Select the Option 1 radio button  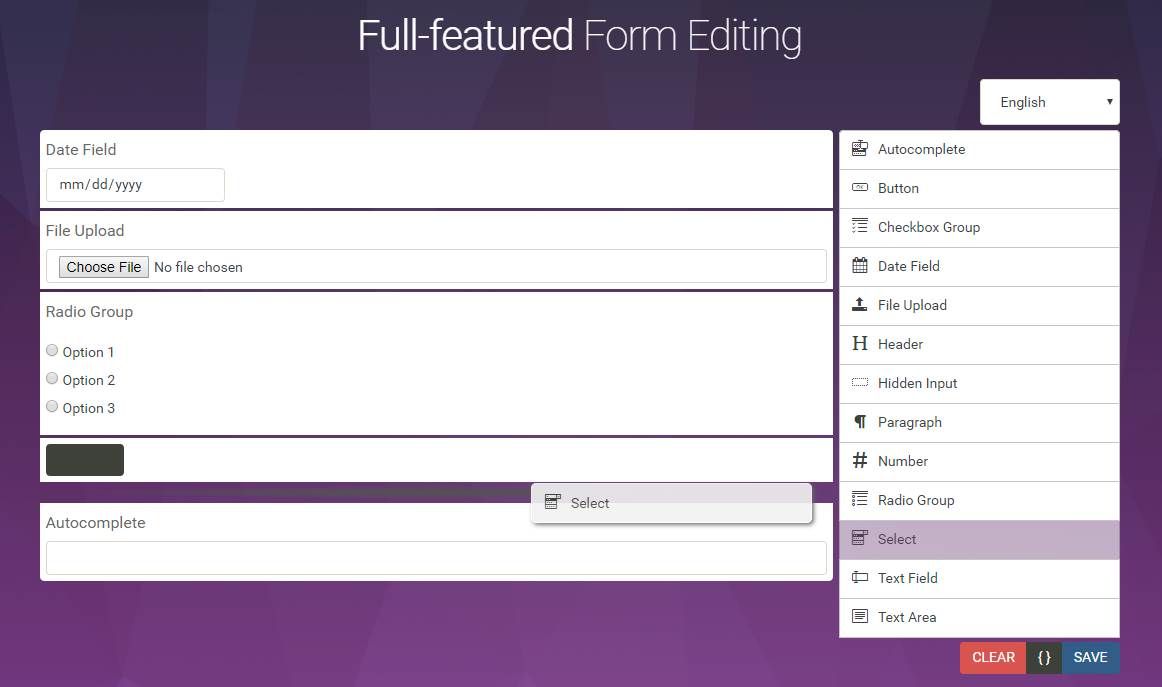[52, 351]
